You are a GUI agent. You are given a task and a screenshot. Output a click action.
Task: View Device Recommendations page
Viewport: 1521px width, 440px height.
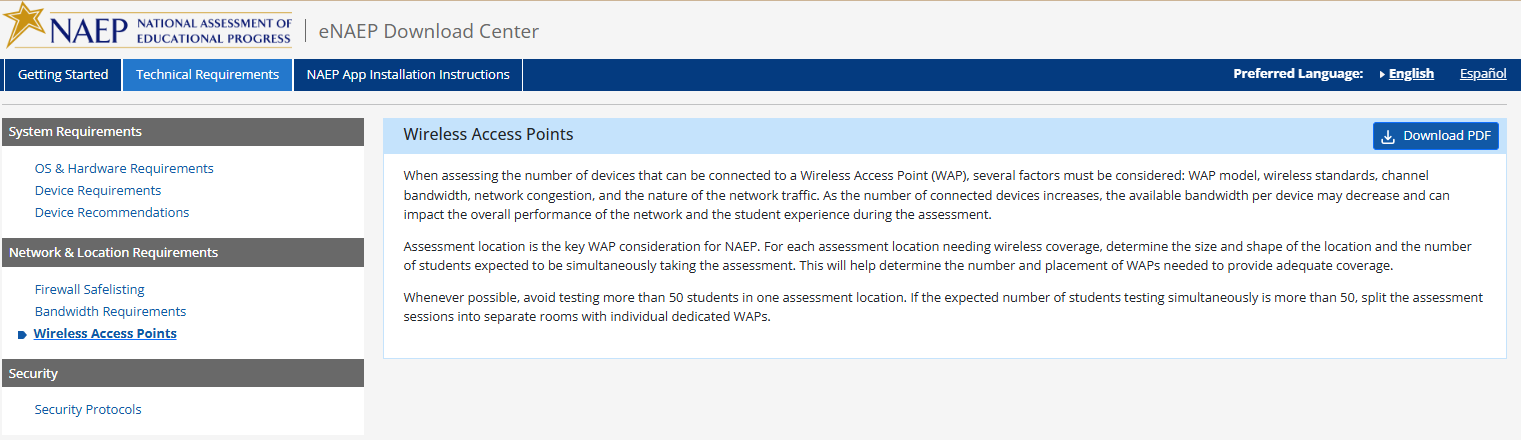(112, 213)
